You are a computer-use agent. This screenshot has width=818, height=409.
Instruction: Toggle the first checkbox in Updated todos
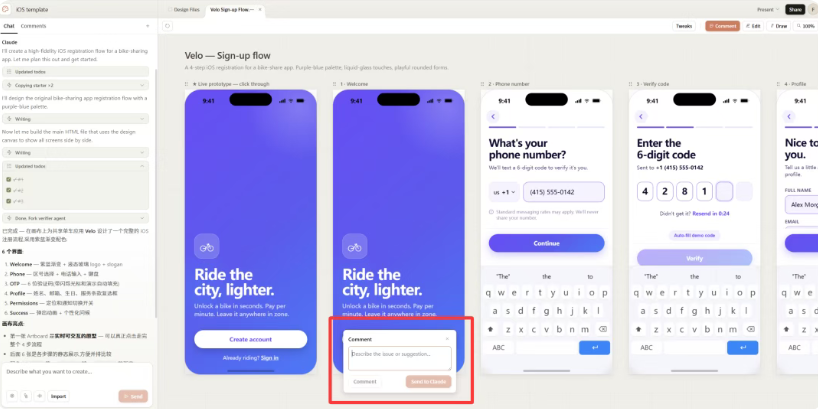click(8, 179)
